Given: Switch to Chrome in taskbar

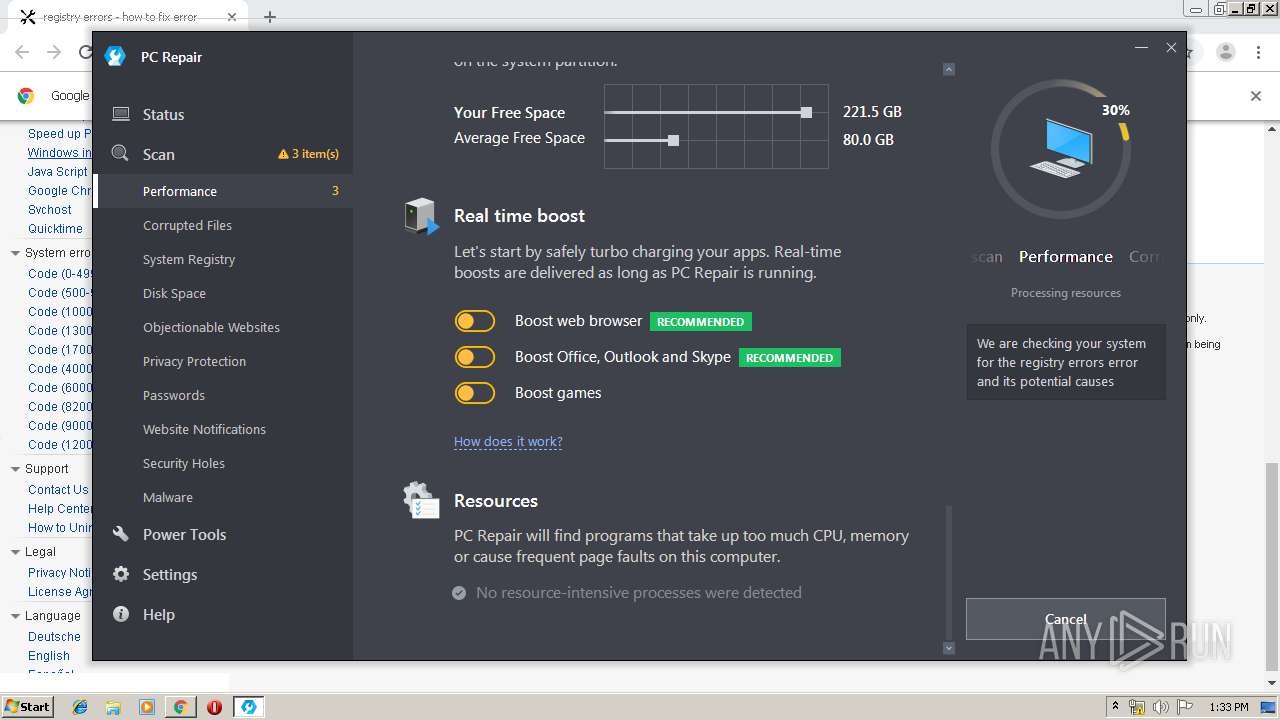Looking at the screenshot, I should [180, 707].
